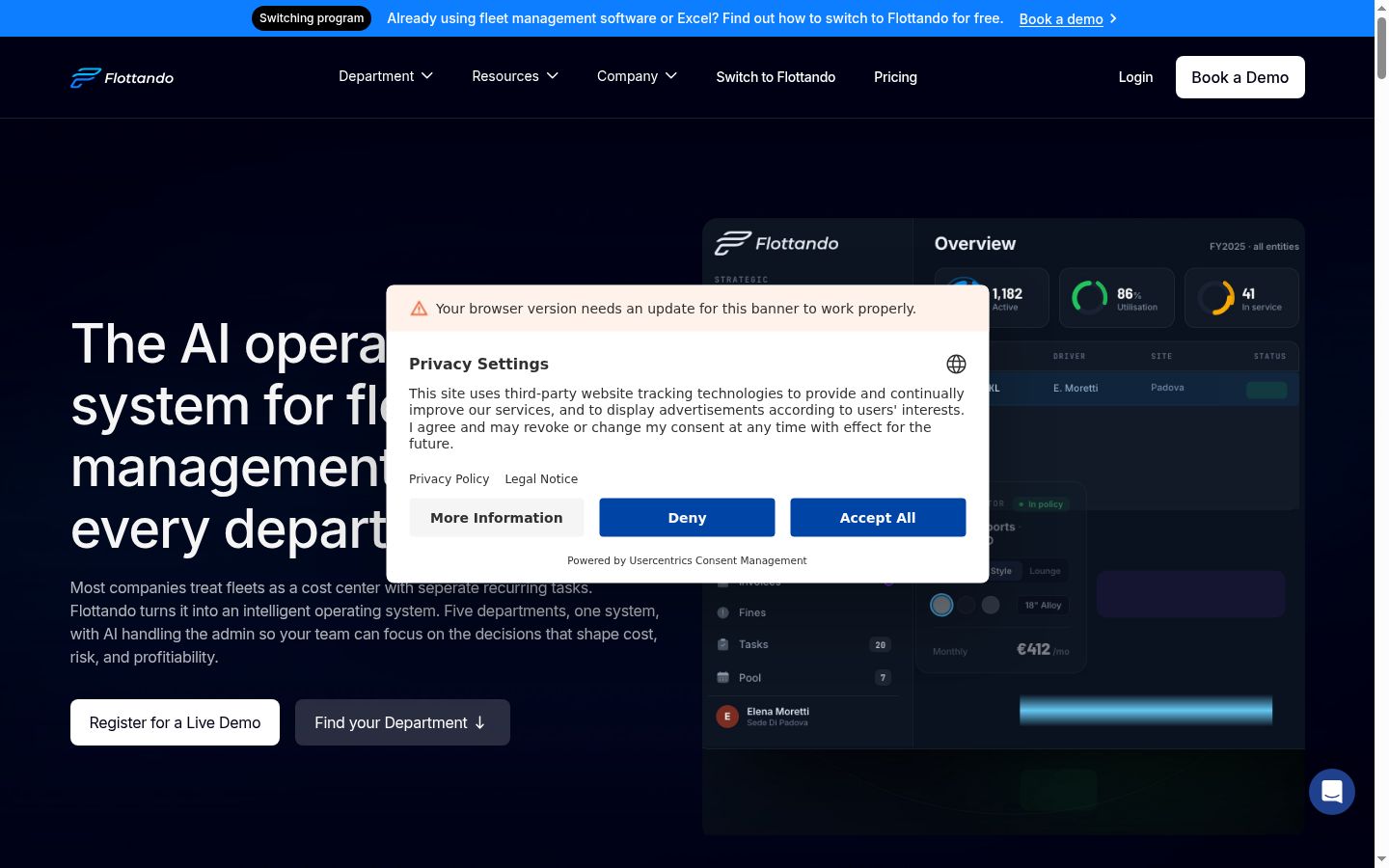The image size is (1389, 868).
Task: Deny tracking consent
Action: tap(687, 518)
